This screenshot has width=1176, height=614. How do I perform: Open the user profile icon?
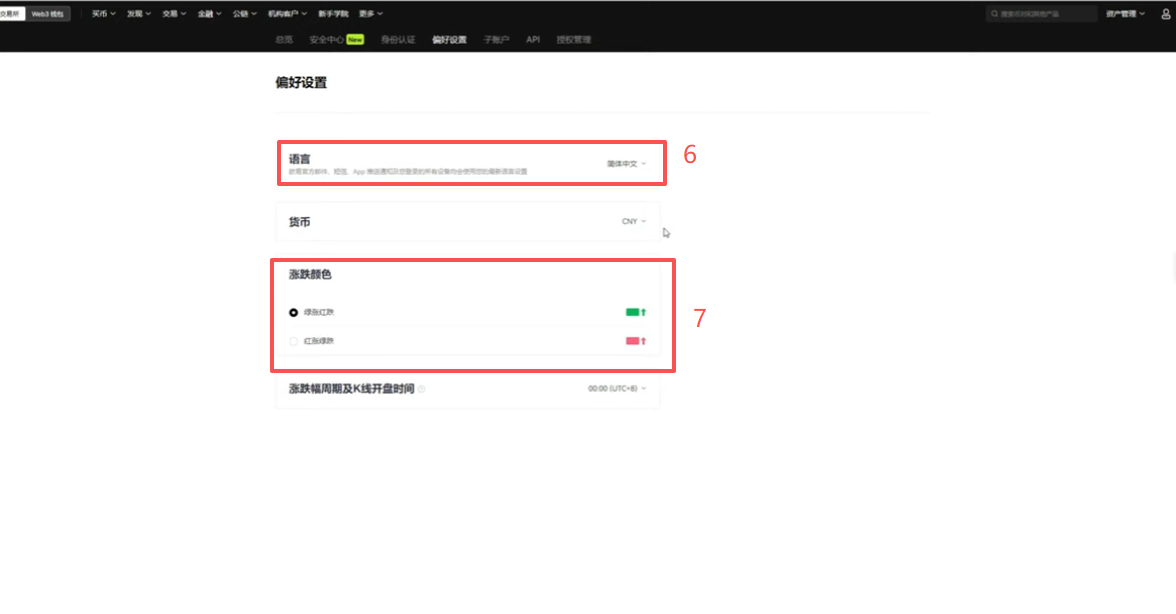pyautogui.click(x=1166, y=13)
